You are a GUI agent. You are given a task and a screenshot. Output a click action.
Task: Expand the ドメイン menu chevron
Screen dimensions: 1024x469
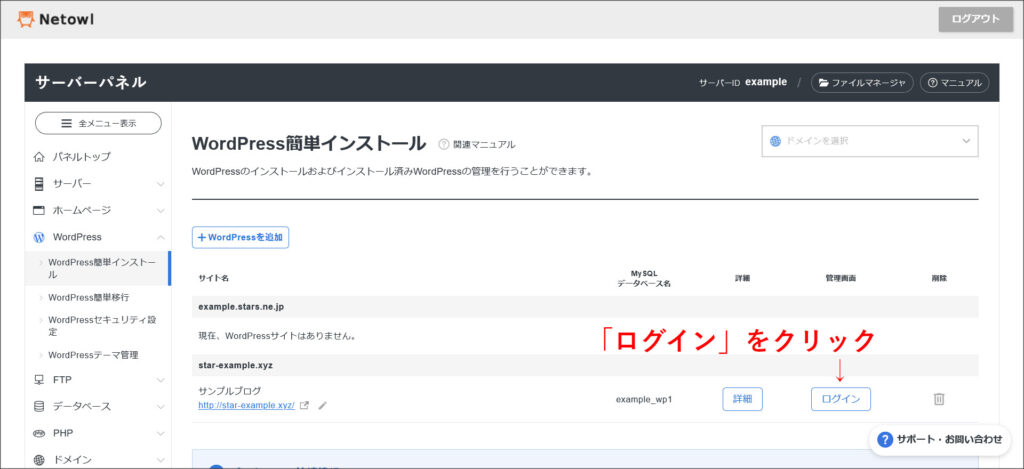click(x=161, y=460)
